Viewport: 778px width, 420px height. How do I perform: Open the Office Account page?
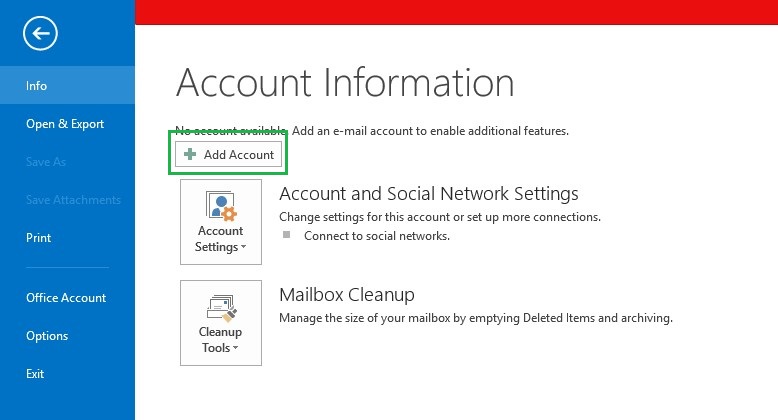click(67, 298)
